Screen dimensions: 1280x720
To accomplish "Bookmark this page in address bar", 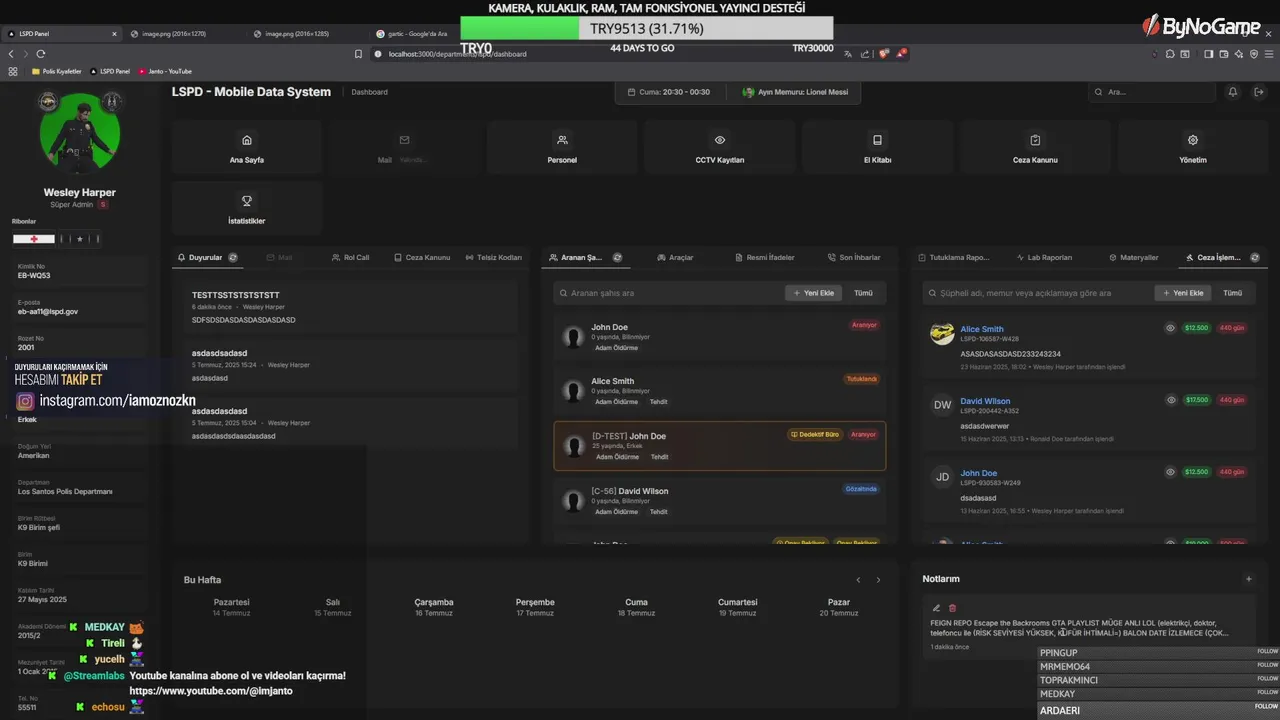I will (x=358, y=54).
